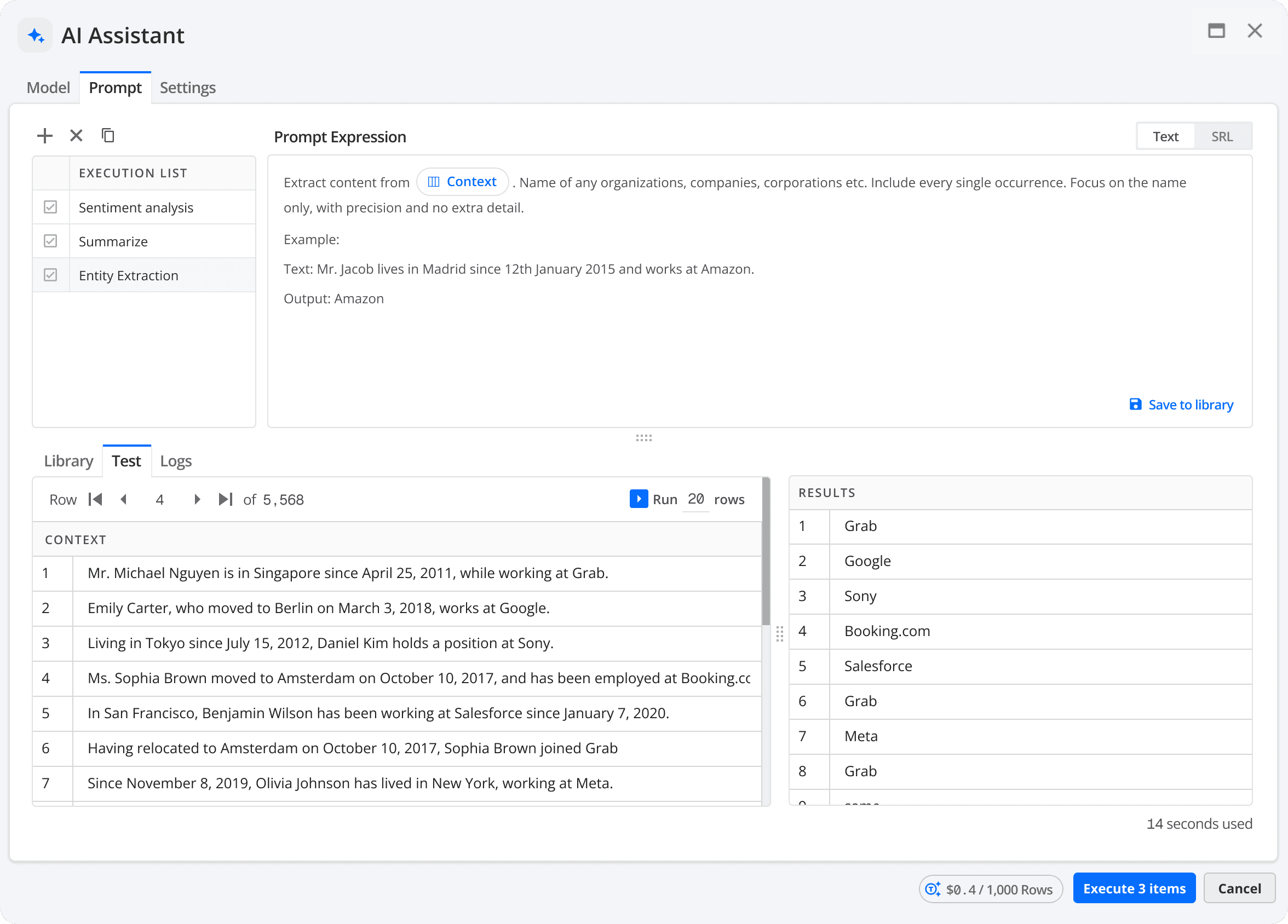Switch to the Logs tab
The height and width of the screenshot is (924, 1288).
tap(175, 461)
